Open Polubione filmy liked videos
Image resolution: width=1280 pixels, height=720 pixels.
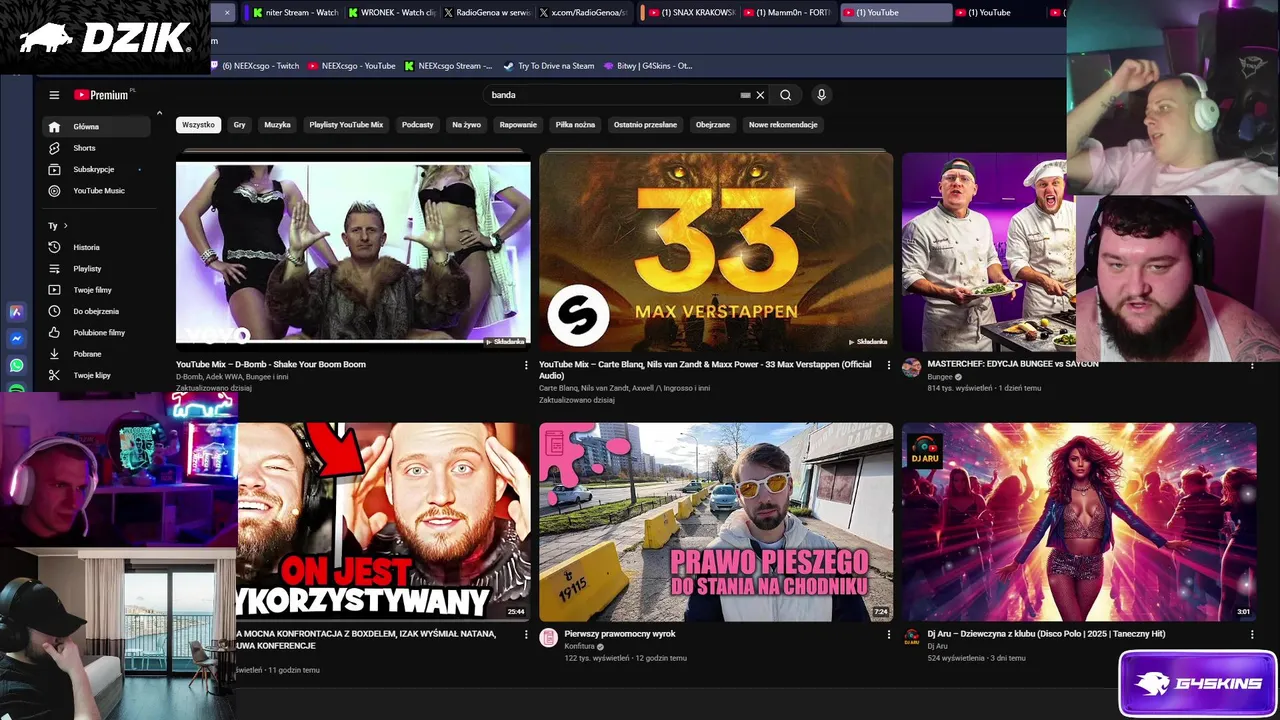tap(98, 332)
